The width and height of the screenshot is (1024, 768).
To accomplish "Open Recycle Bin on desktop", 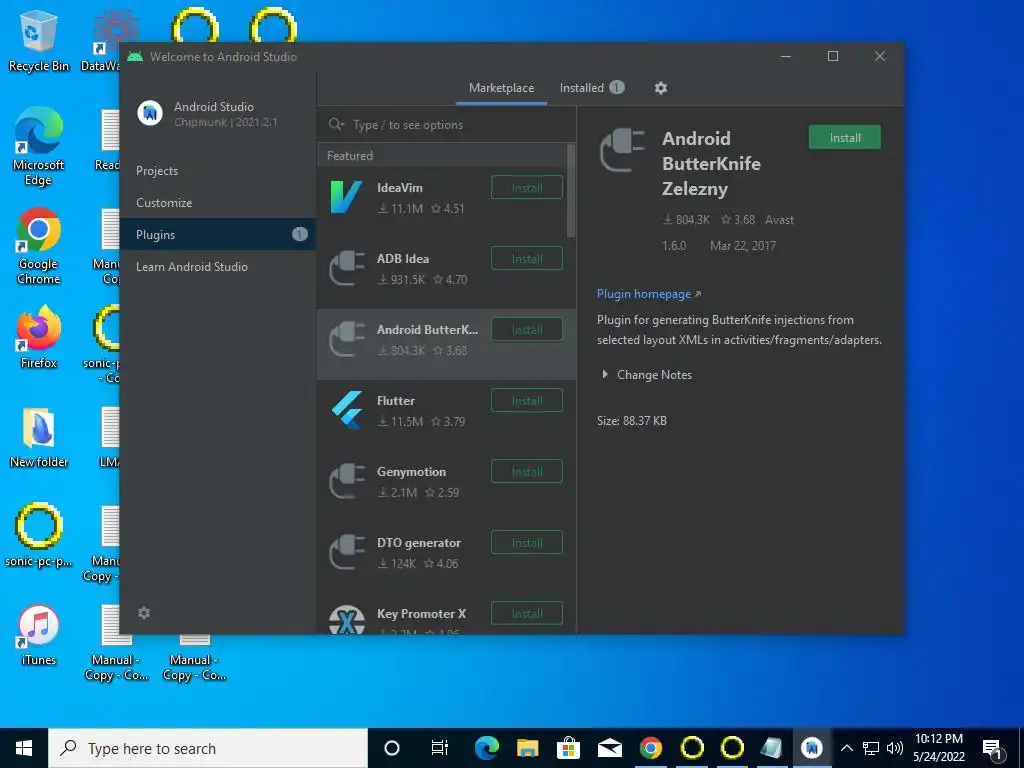I will (39, 40).
